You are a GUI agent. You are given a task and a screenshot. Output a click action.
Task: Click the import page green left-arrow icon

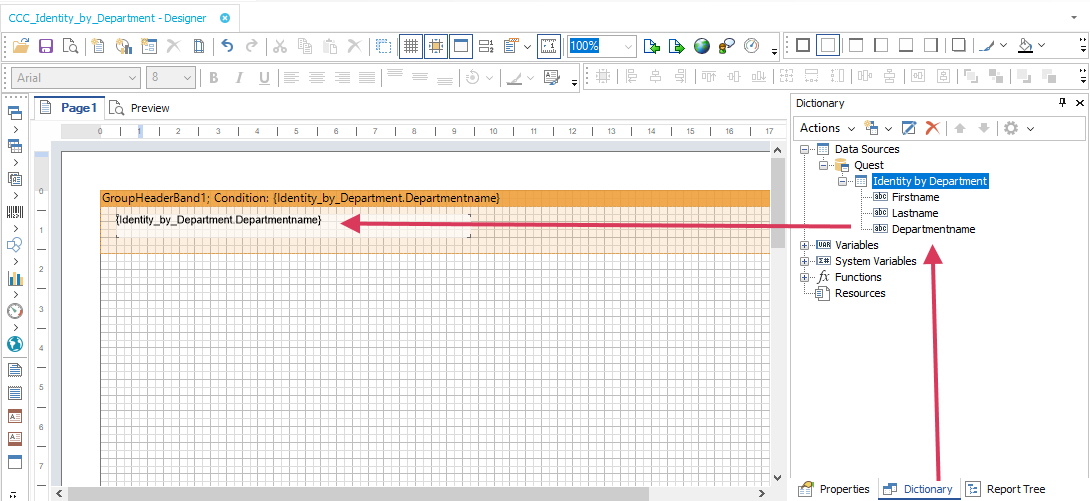[652, 47]
